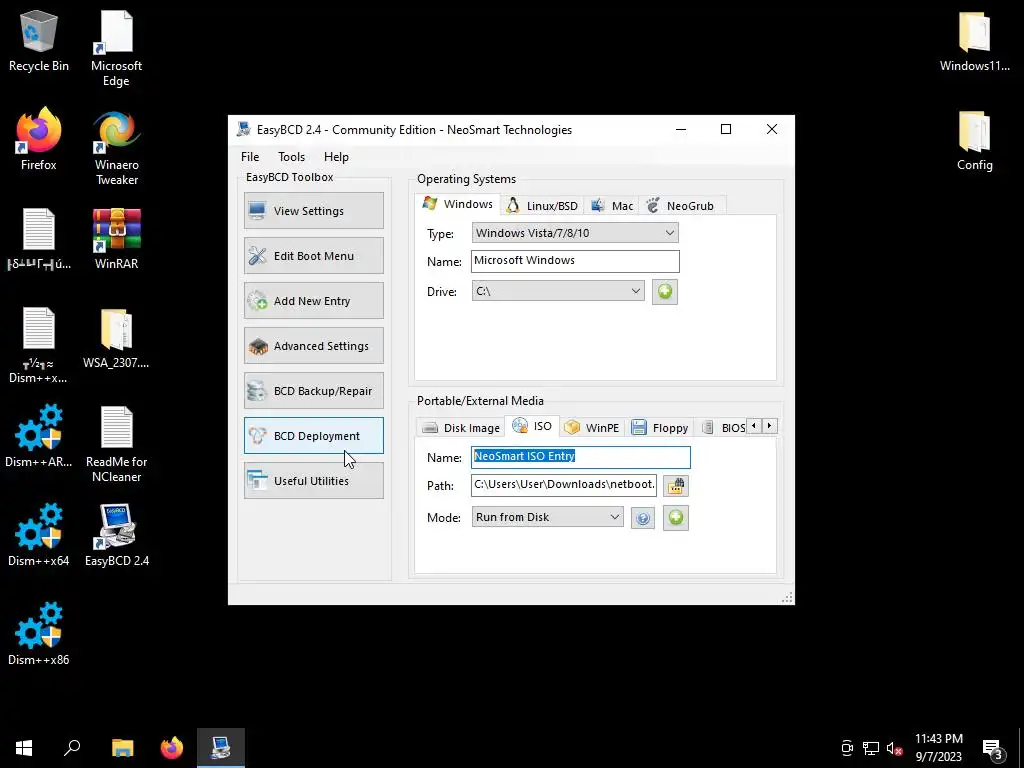Select the Dism++ARM desktop icon
1024x768 pixels.
(x=39, y=436)
